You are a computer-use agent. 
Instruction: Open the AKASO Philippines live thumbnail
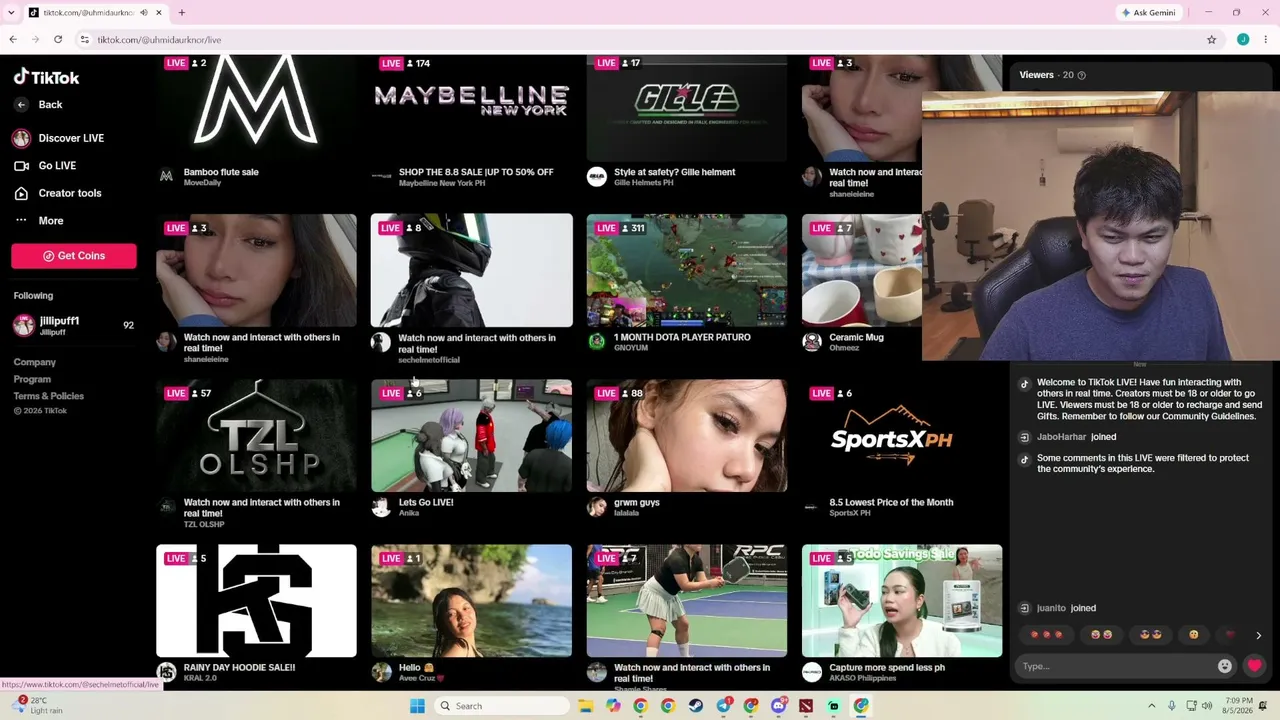click(902, 601)
